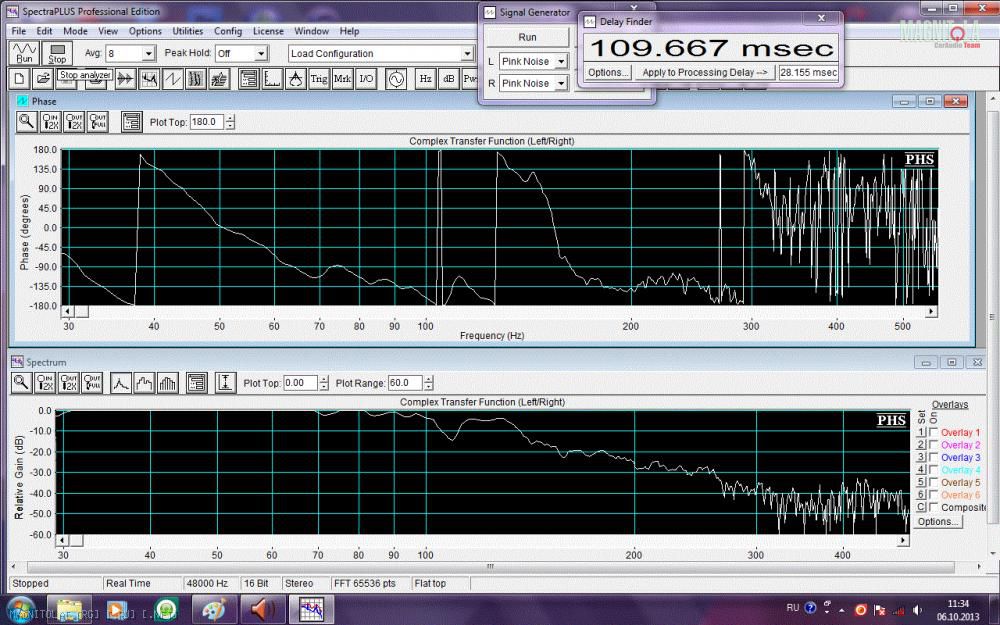Enable the Overlay 1 checkbox
This screenshot has width=1000, height=625.
(x=934, y=432)
